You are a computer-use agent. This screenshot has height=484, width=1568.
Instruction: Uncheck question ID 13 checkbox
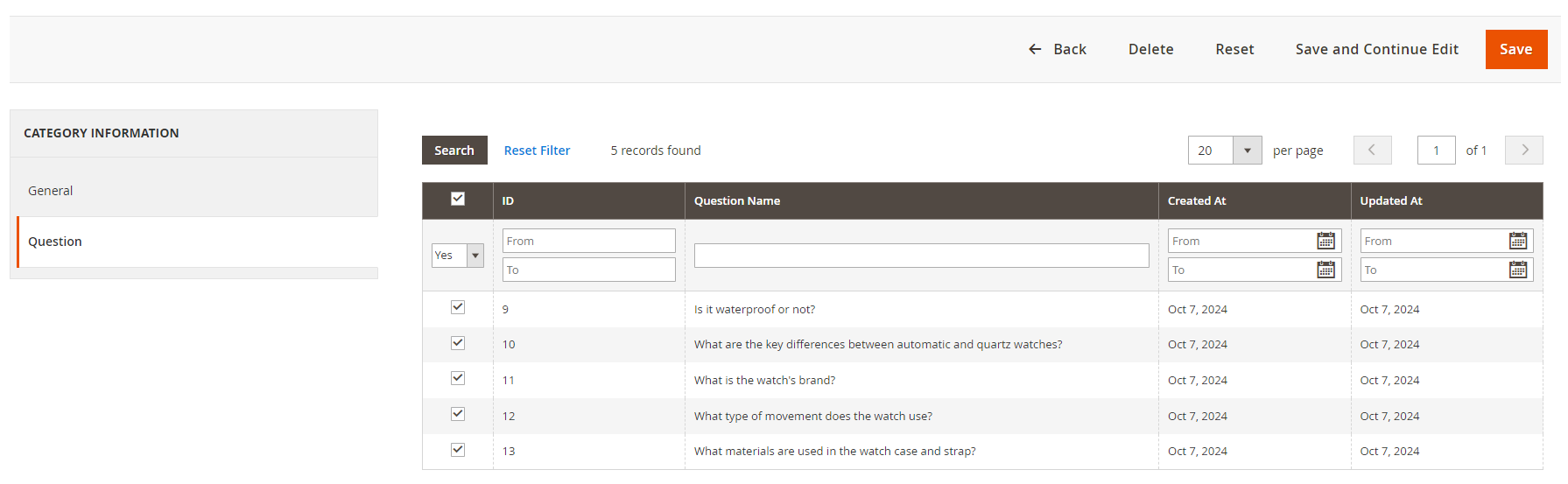(458, 450)
